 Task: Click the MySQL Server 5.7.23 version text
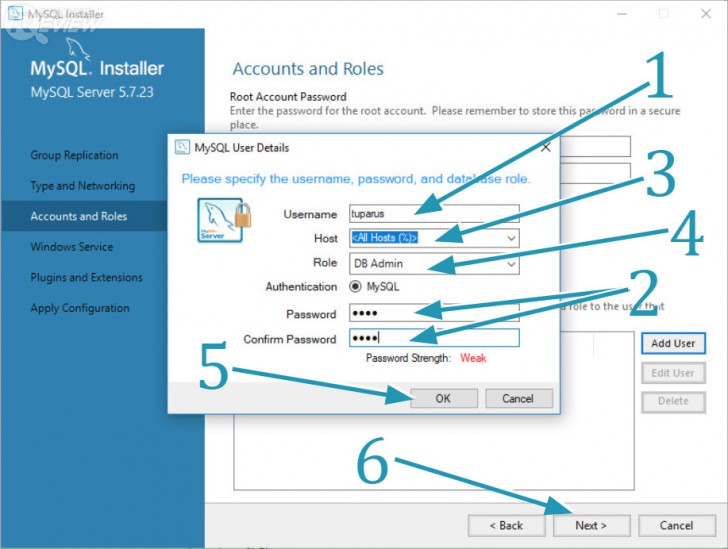(x=92, y=92)
